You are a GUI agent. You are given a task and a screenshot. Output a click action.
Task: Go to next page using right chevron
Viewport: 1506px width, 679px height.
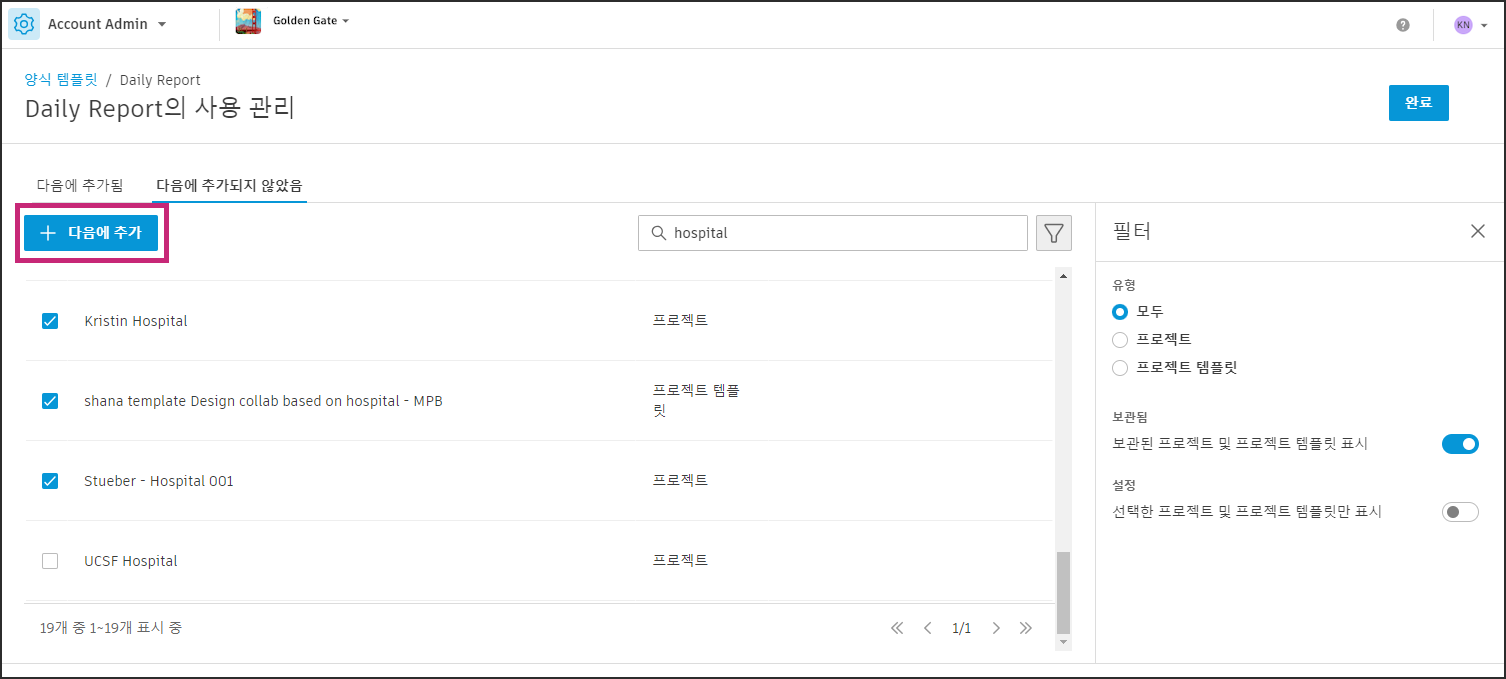tap(996, 627)
